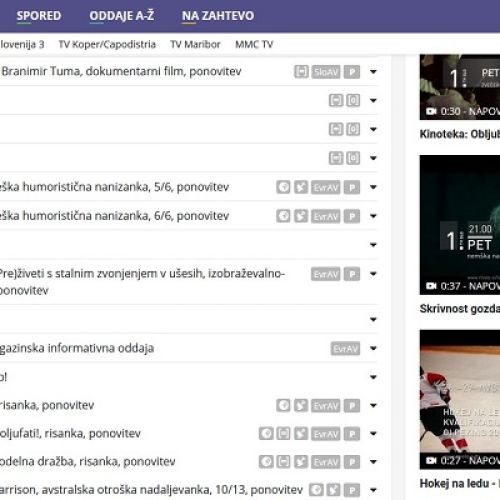Expand the humoristična nanizanka 6/6 row
Screen dimensions: 500x500
[373, 216]
